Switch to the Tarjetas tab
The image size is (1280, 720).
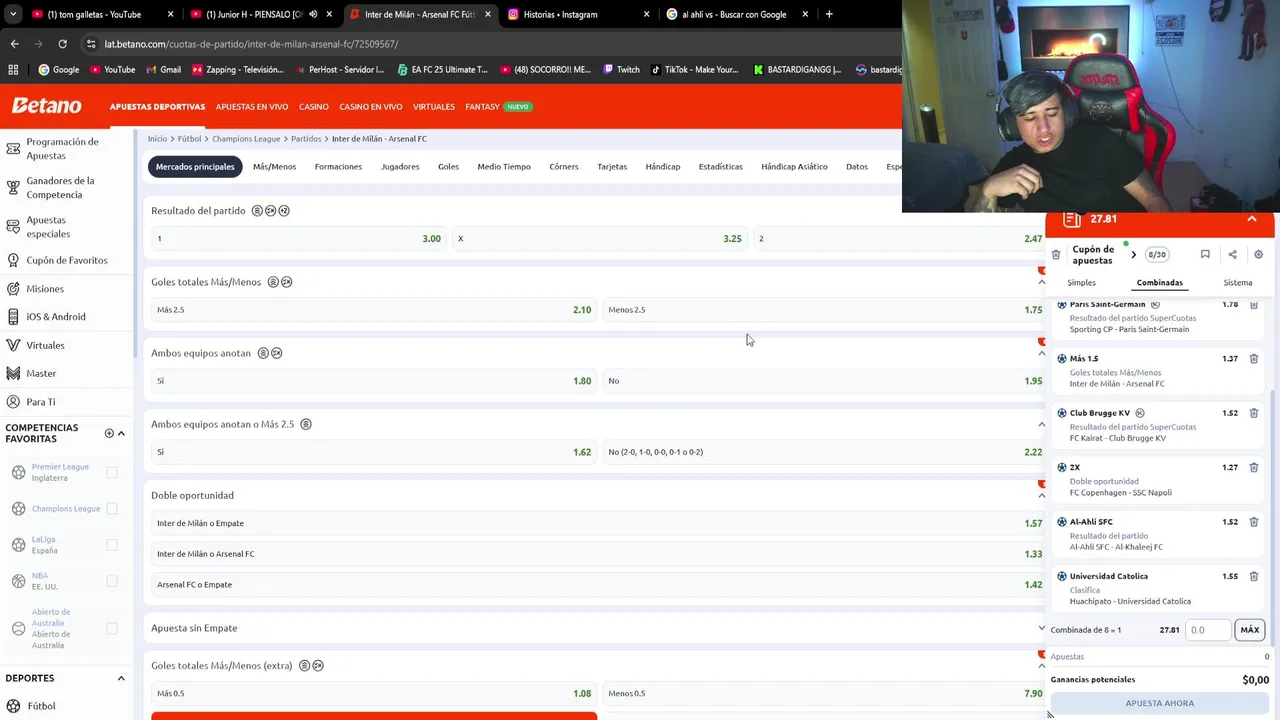click(x=612, y=167)
